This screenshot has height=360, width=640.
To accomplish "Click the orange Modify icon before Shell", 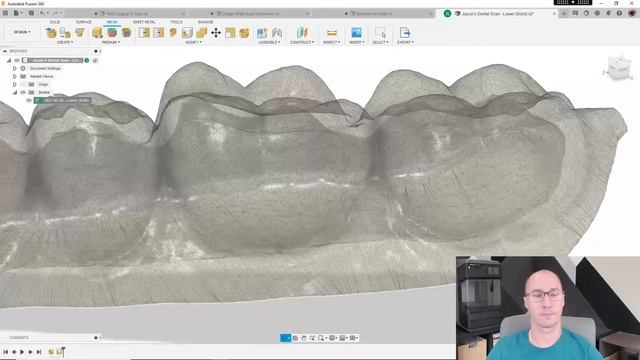I will point(173,33).
